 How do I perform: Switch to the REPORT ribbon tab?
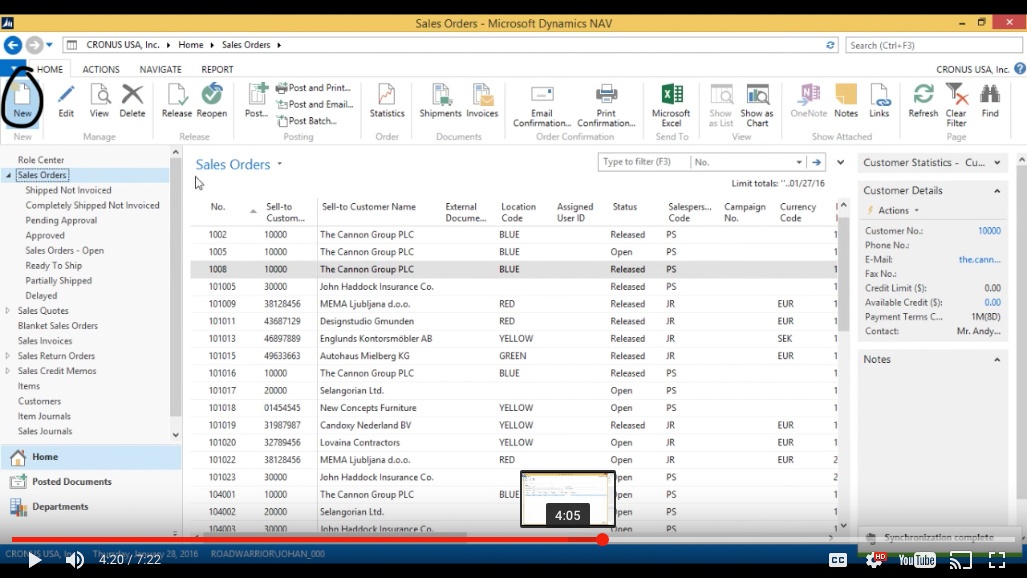pos(217,69)
